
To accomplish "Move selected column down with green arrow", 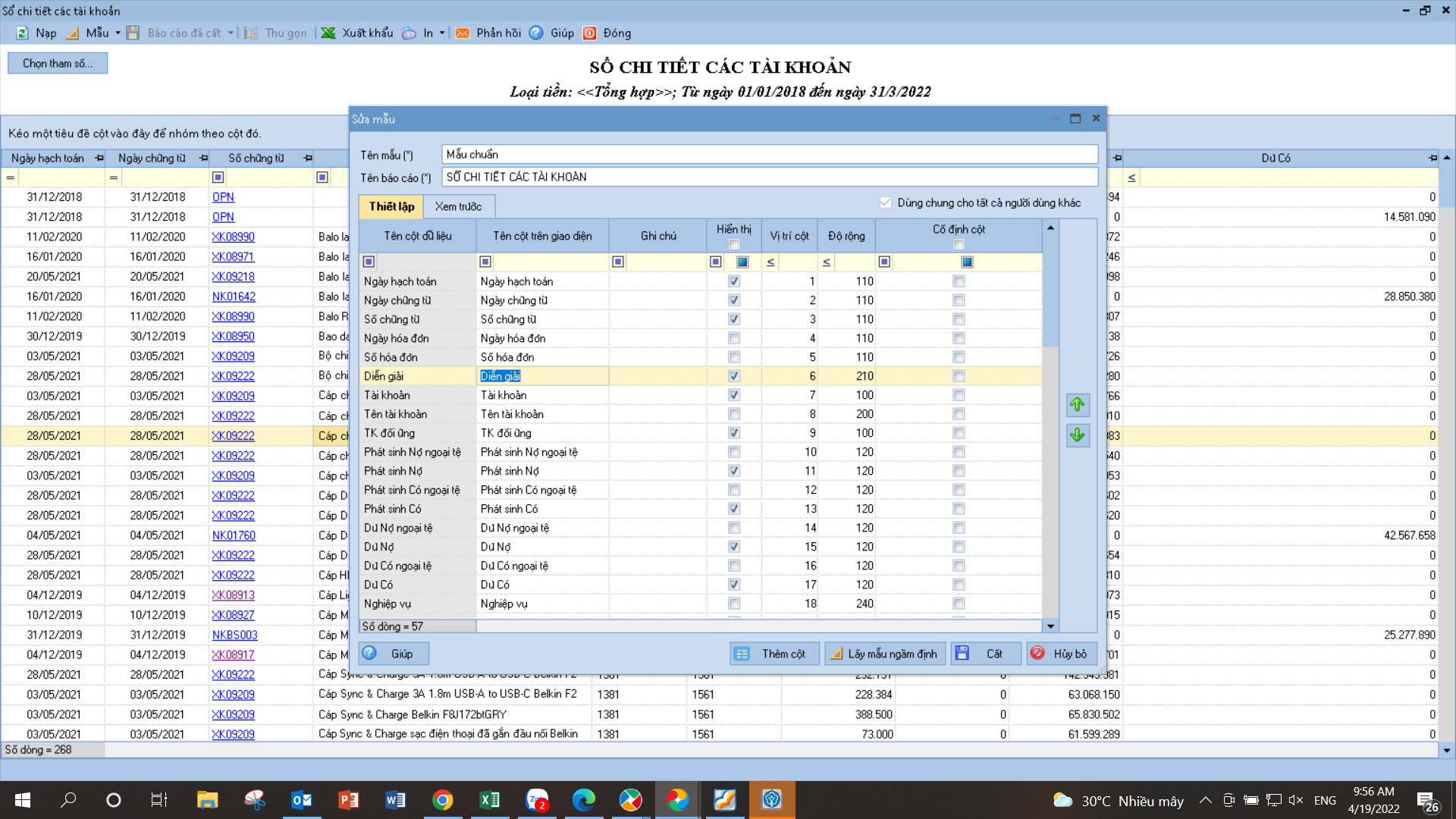I will pyautogui.click(x=1078, y=435).
